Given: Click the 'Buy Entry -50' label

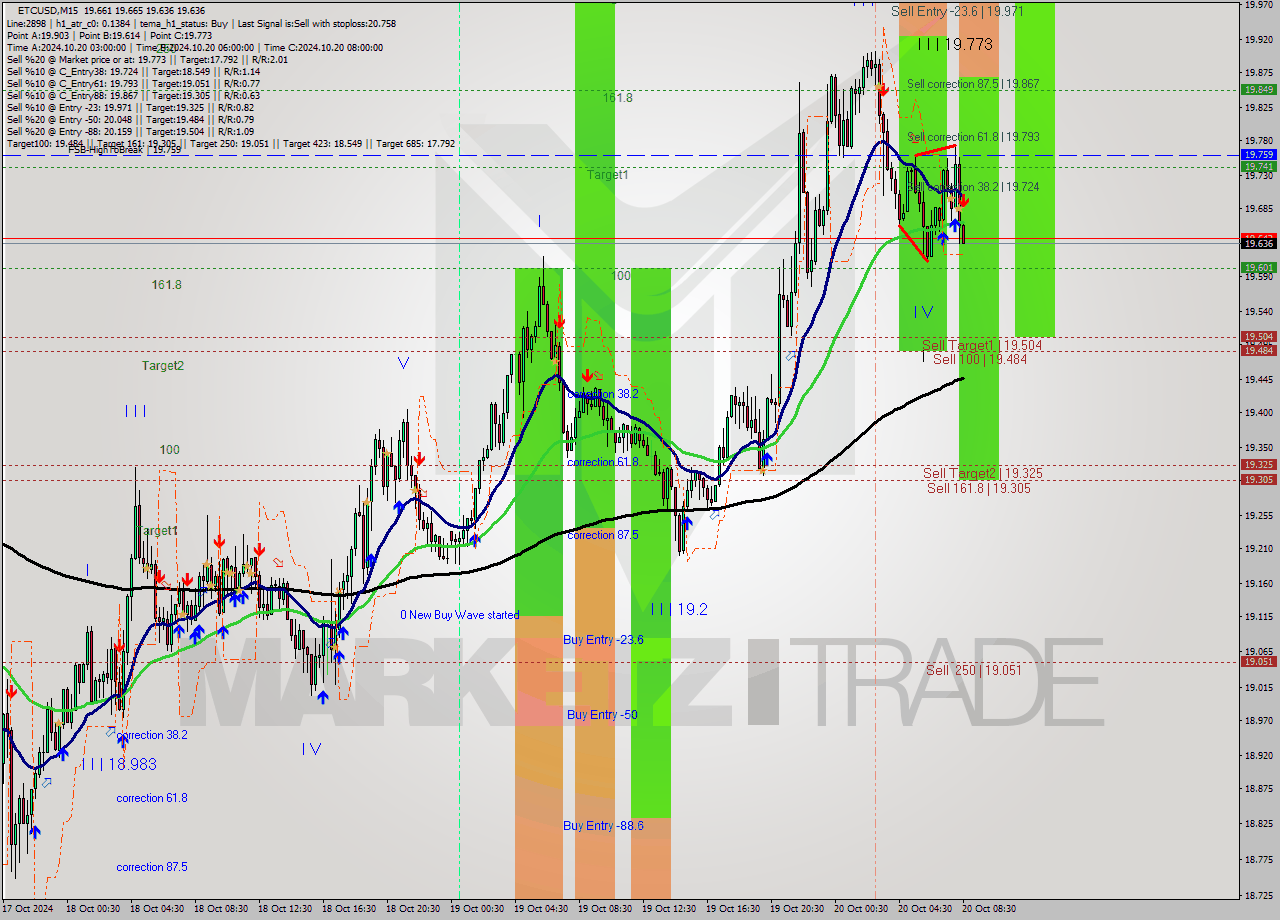Looking at the screenshot, I should click(x=602, y=714).
